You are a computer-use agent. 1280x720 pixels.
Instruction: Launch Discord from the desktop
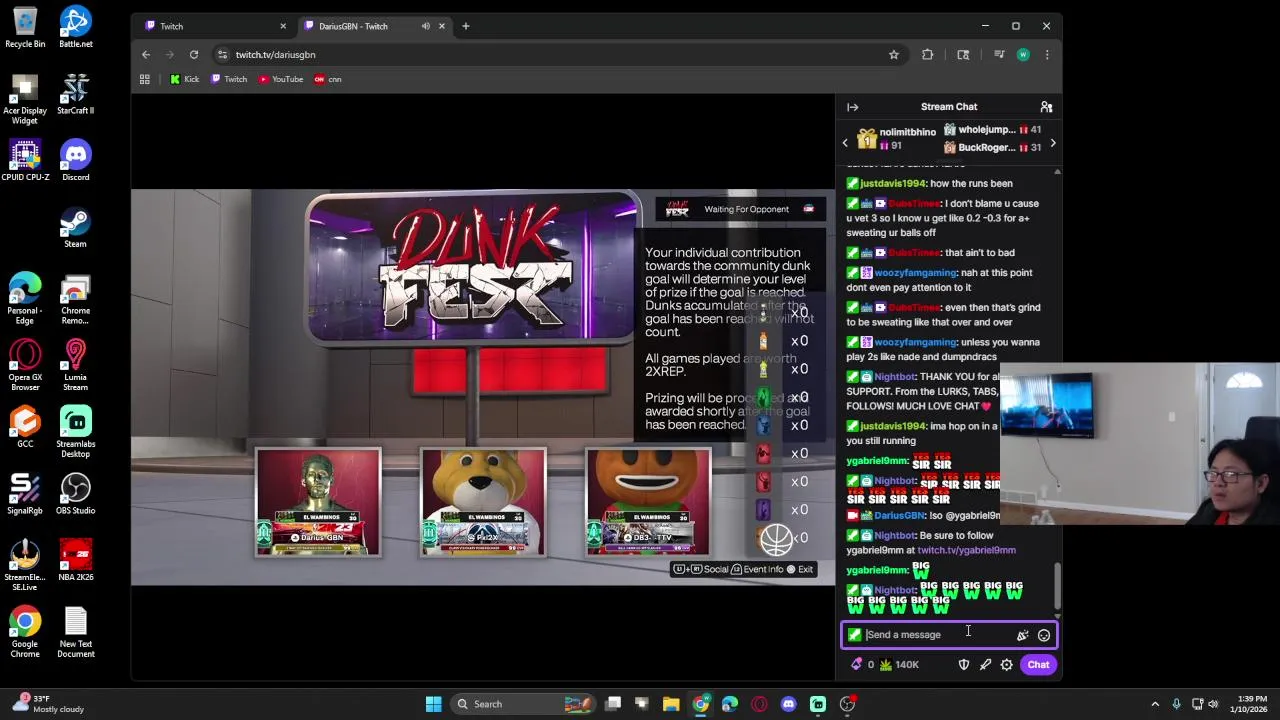click(75, 160)
